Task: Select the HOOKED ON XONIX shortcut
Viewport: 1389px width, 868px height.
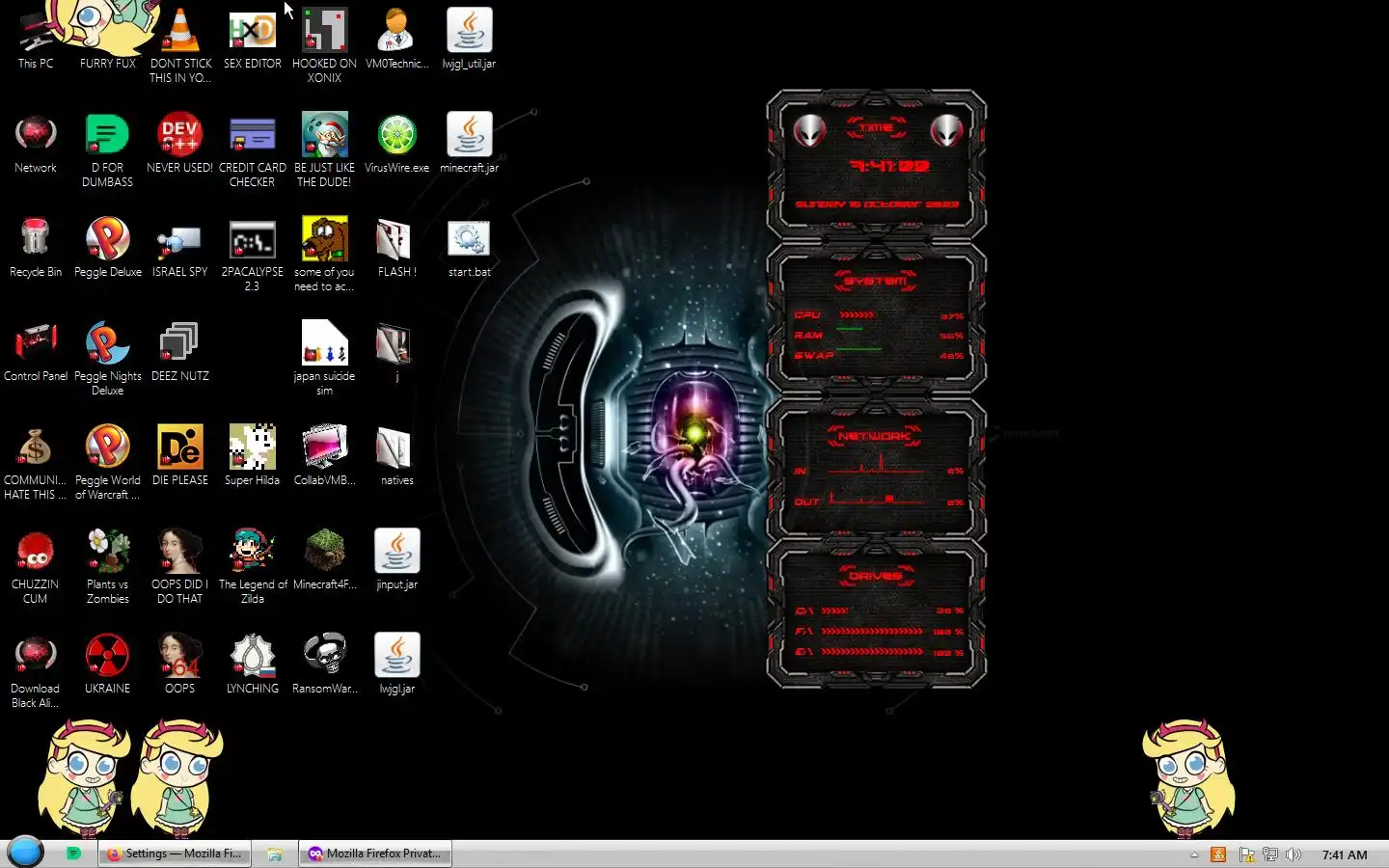Action: point(324,45)
